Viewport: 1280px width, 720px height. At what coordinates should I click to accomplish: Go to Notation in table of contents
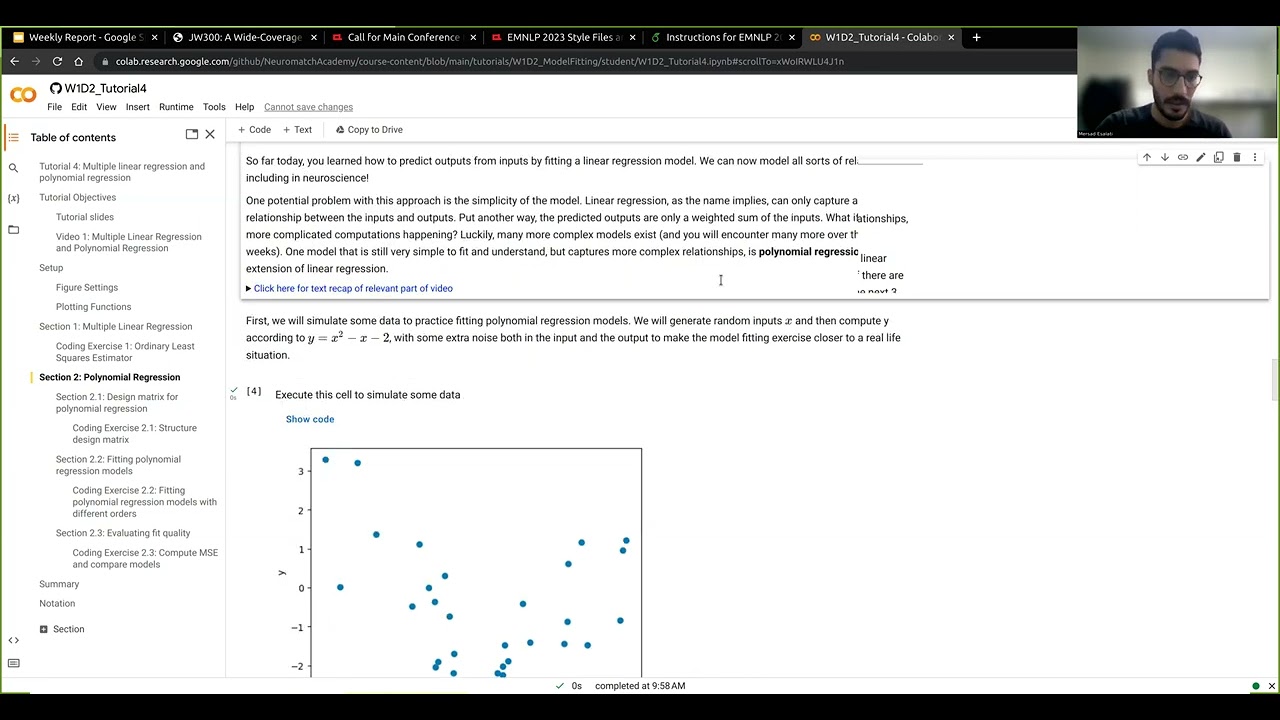coord(57,603)
